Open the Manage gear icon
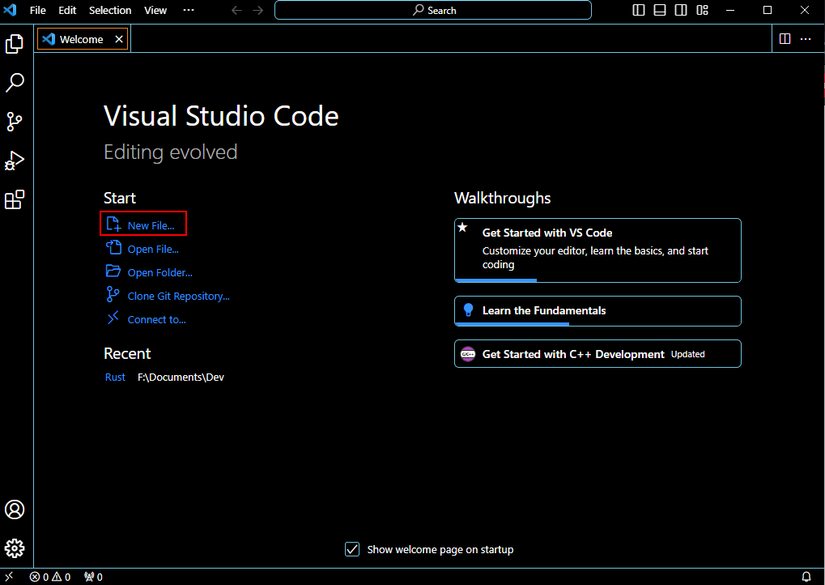 point(15,548)
